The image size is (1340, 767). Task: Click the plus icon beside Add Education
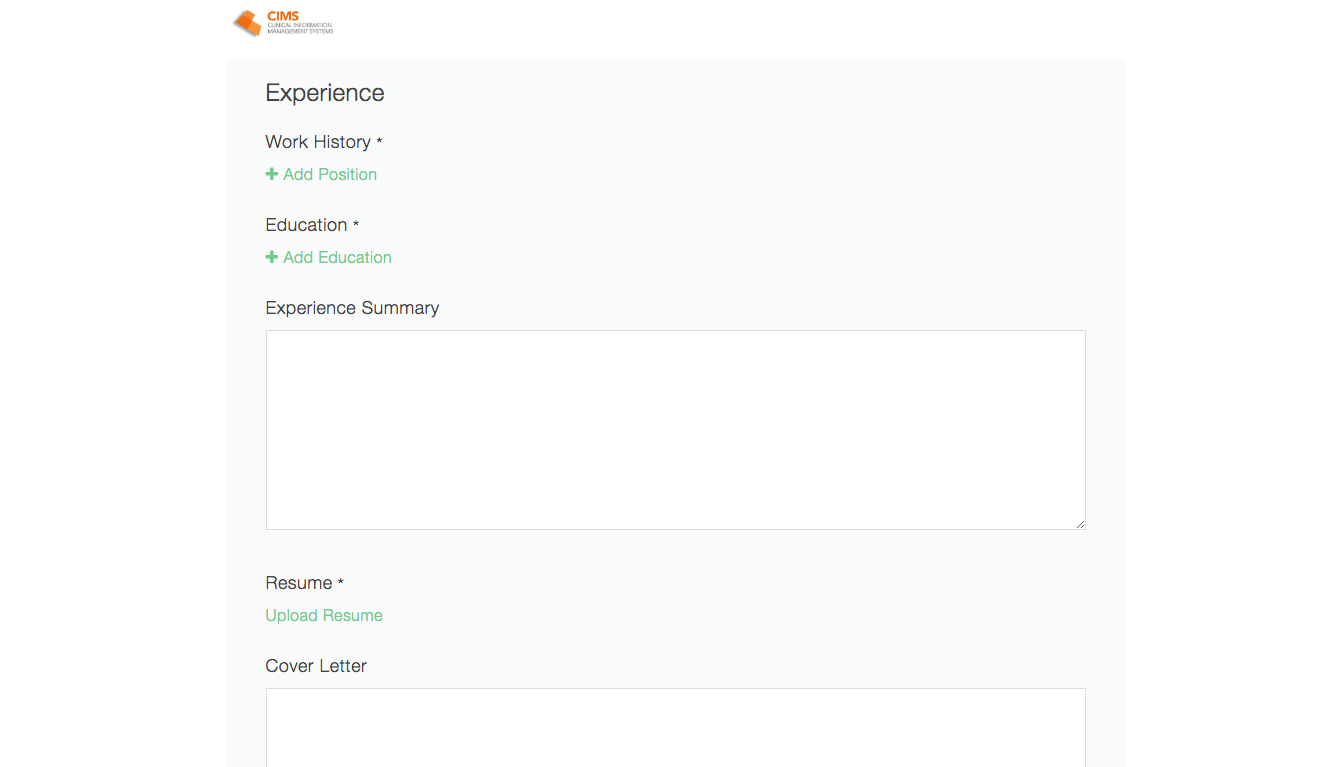pyautogui.click(x=271, y=257)
